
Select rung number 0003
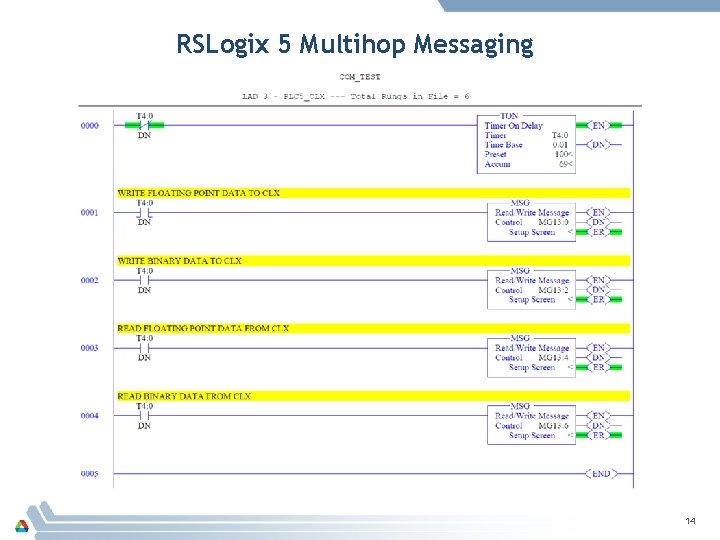pos(90,348)
